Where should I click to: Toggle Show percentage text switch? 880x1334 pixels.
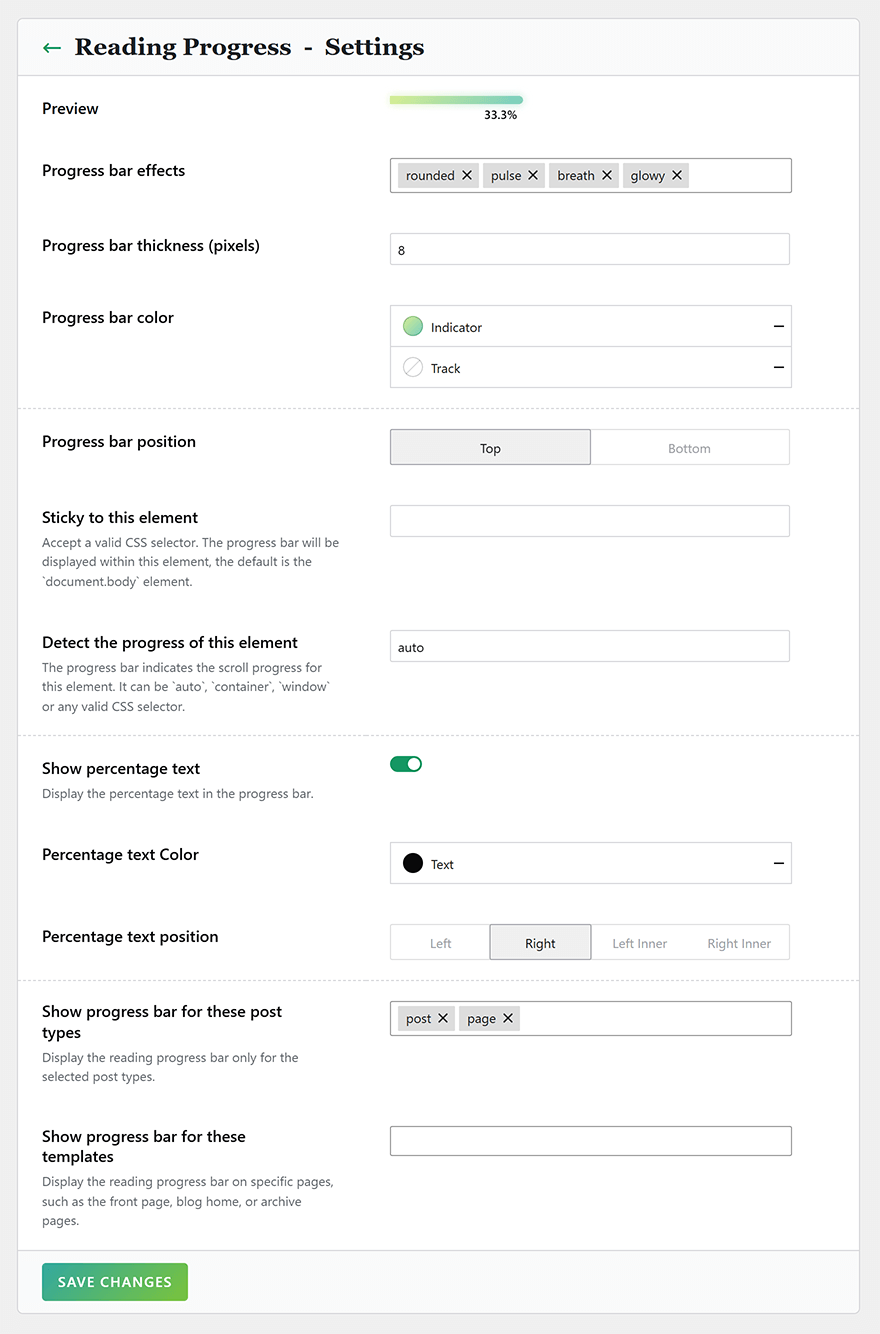coord(406,764)
